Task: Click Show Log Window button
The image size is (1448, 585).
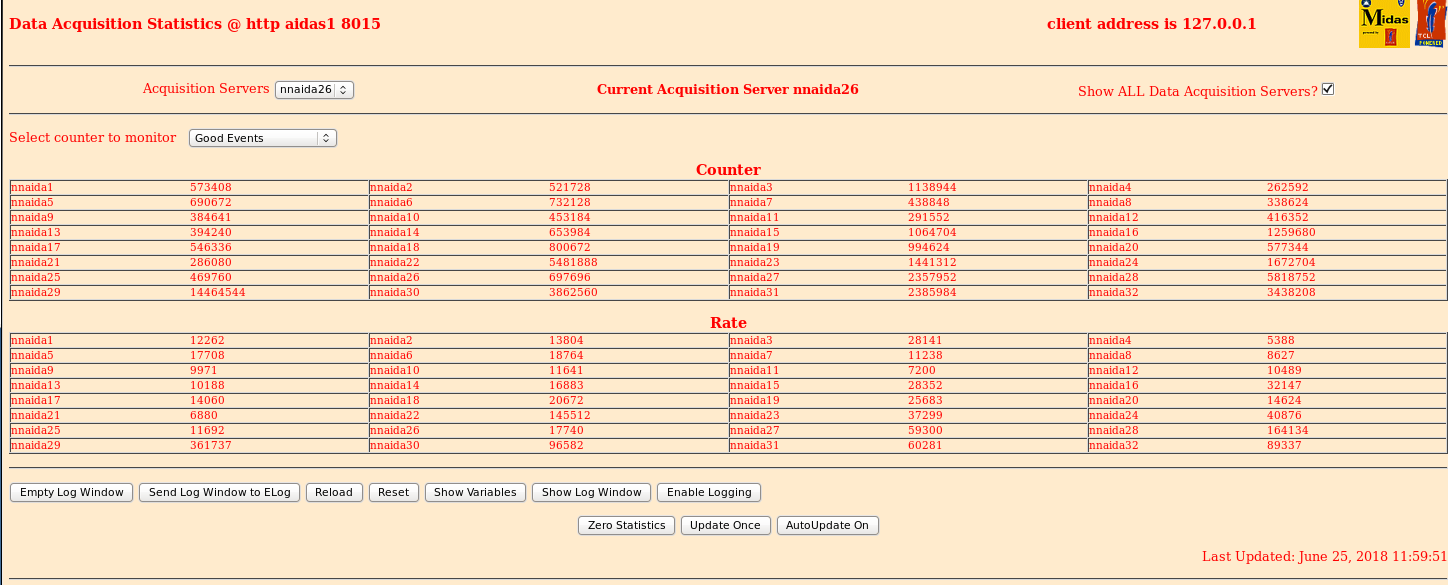Action: point(591,492)
